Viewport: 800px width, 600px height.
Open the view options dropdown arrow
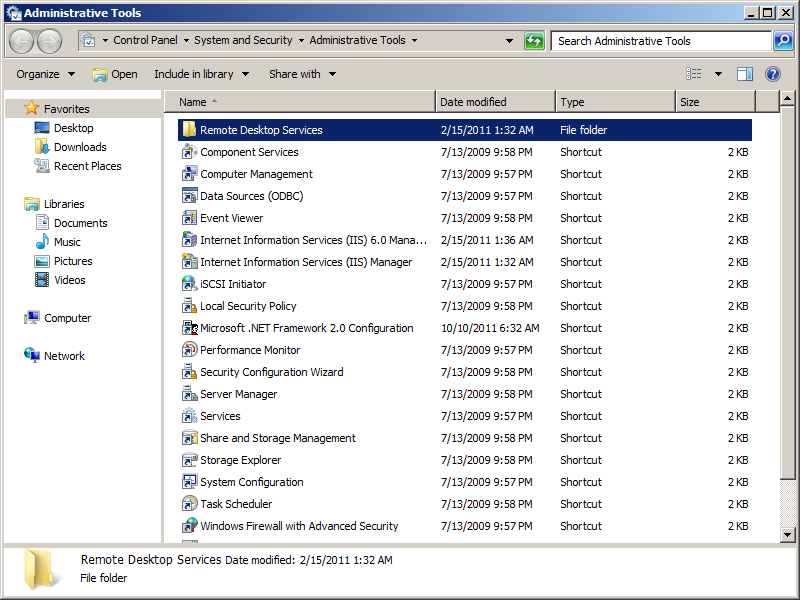[x=718, y=74]
